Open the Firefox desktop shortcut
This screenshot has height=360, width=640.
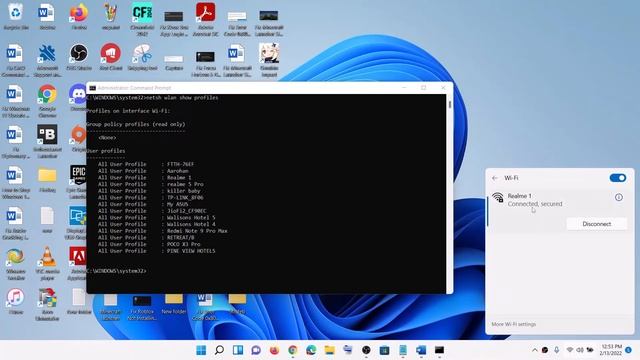click(79, 16)
